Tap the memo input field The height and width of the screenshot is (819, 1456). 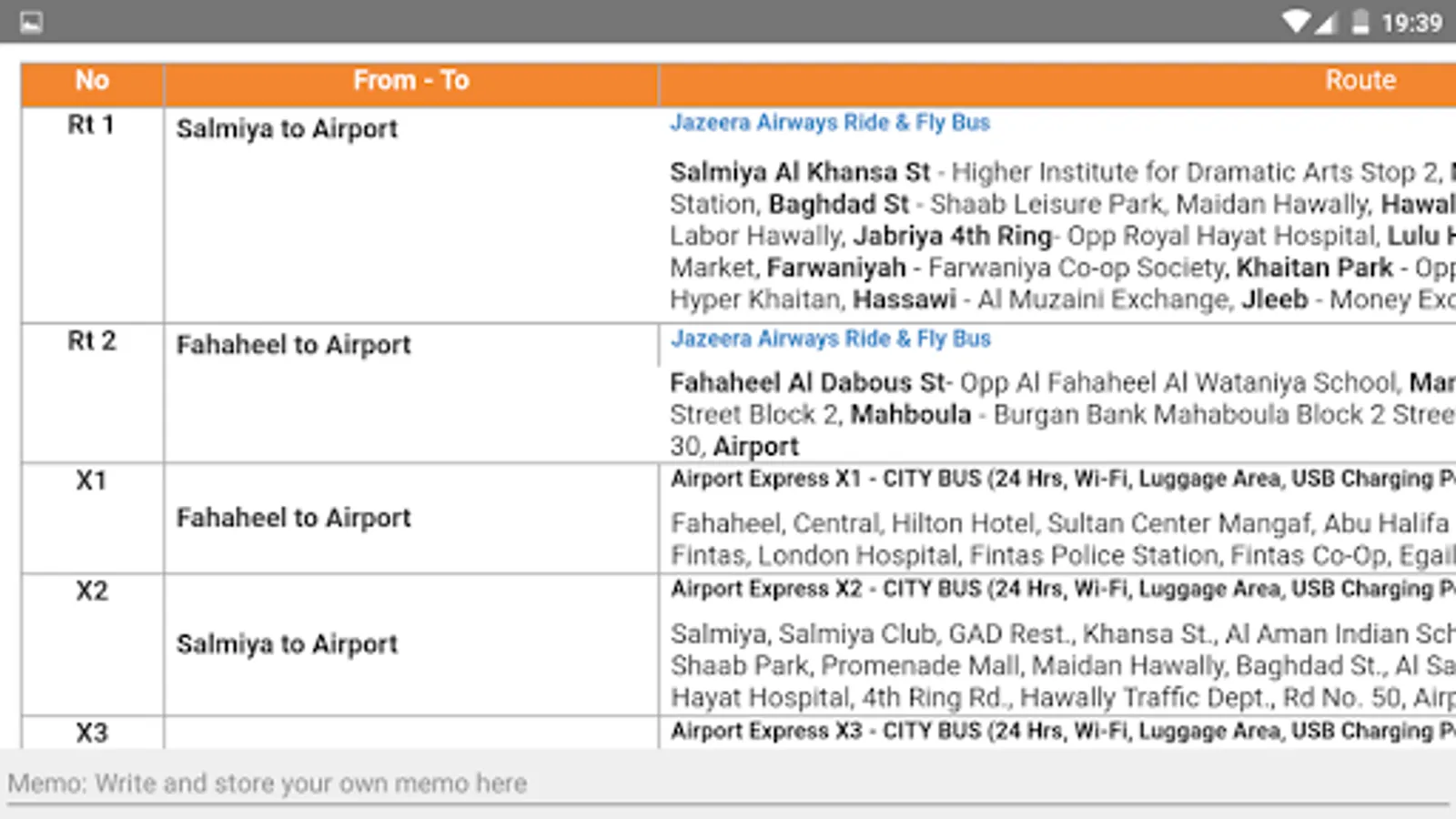tap(728, 784)
